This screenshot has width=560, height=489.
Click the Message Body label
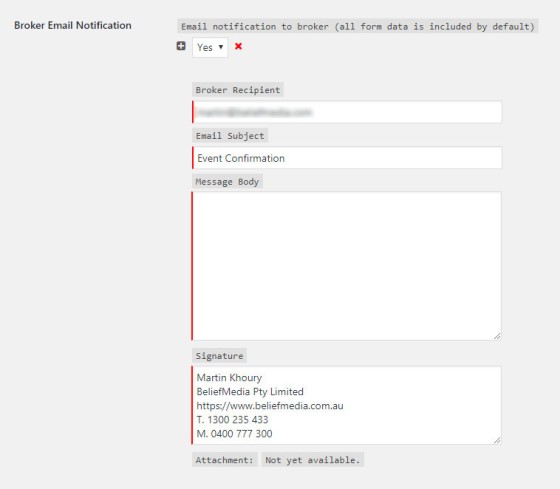click(227, 181)
